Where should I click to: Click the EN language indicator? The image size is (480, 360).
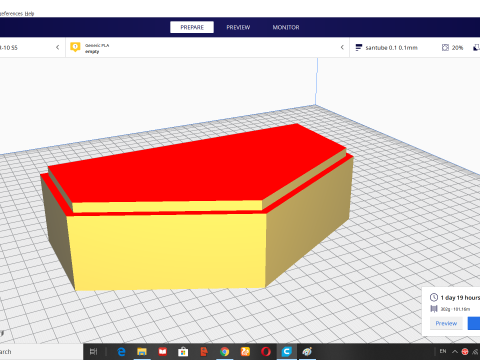(x=443, y=351)
